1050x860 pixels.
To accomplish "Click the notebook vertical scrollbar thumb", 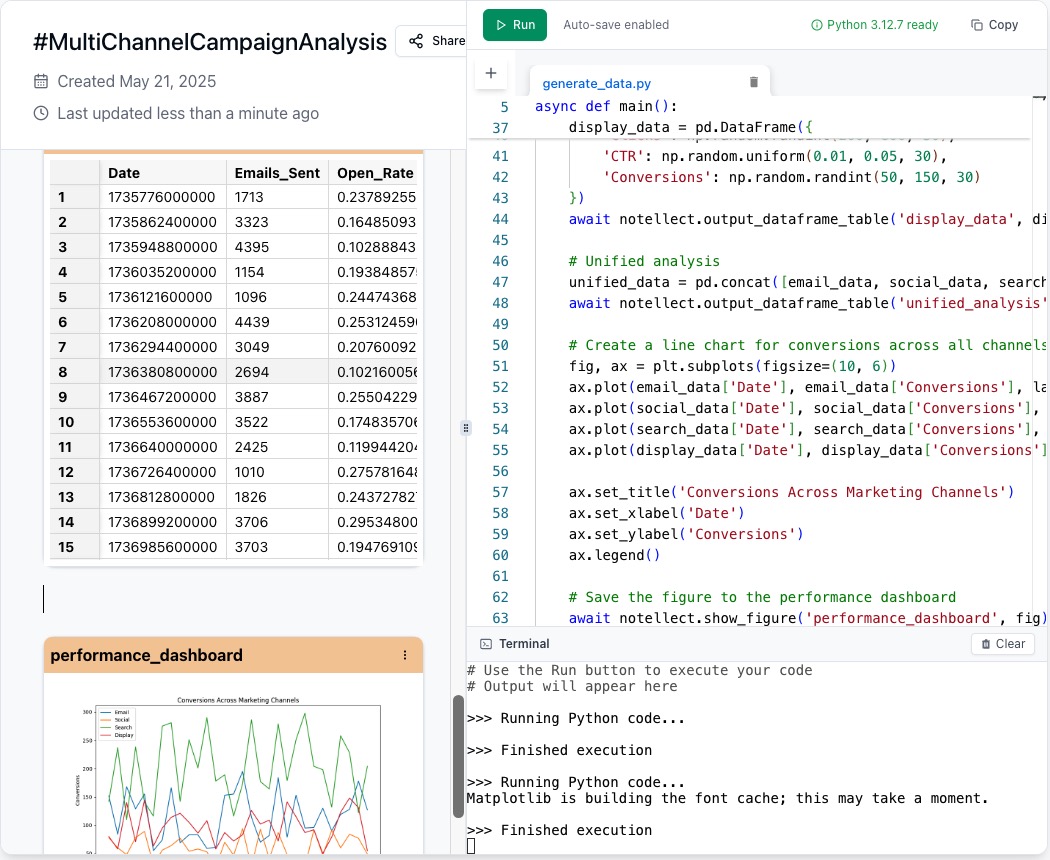I will pyautogui.click(x=458, y=756).
